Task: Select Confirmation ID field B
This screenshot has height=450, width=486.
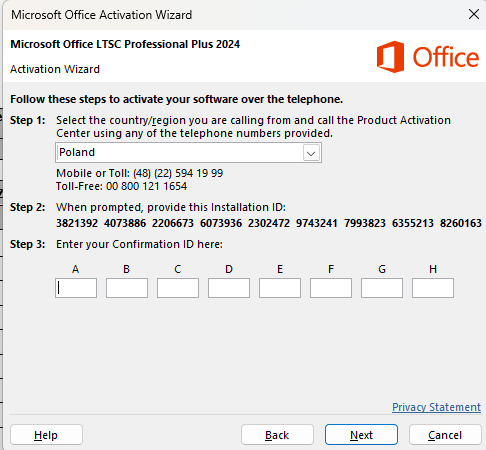Action: 127,288
